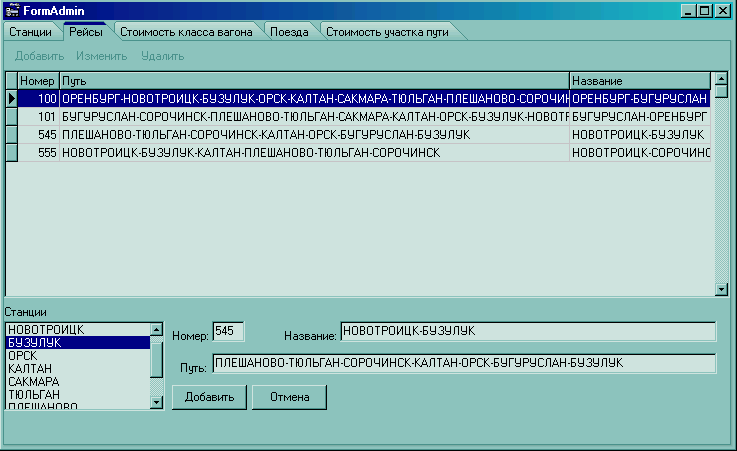
Task: Select the row indicator arrow of route 100
Action: (12, 98)
